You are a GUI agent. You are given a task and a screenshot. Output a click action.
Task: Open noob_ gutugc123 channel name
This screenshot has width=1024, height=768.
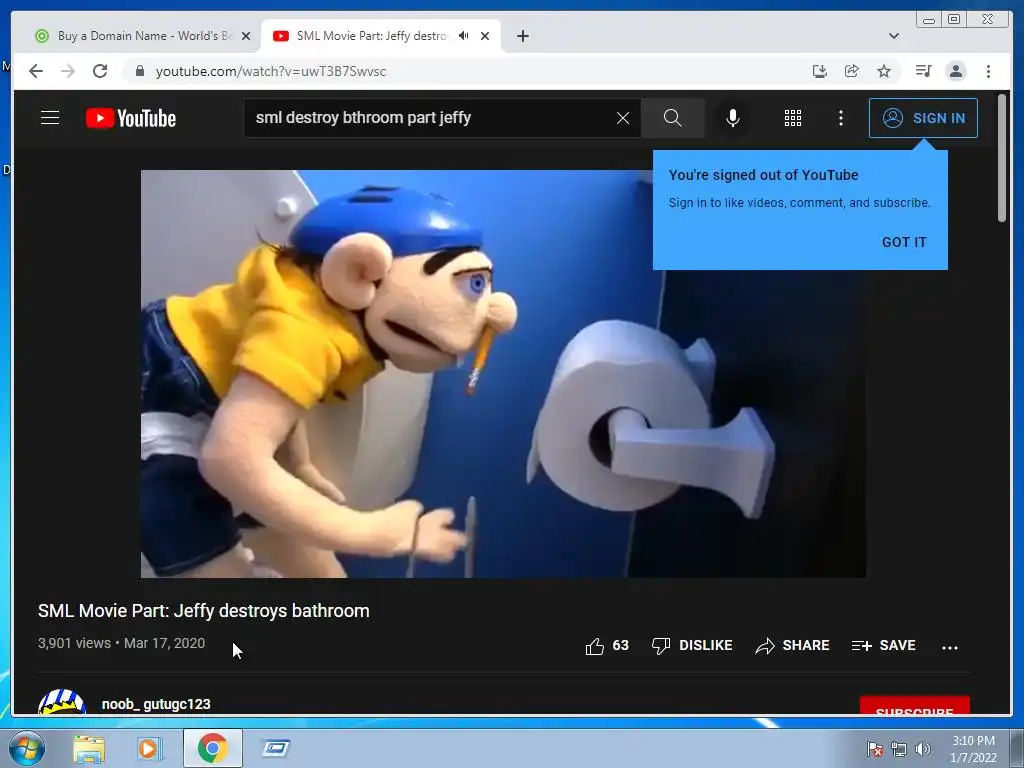pos(156,704)
